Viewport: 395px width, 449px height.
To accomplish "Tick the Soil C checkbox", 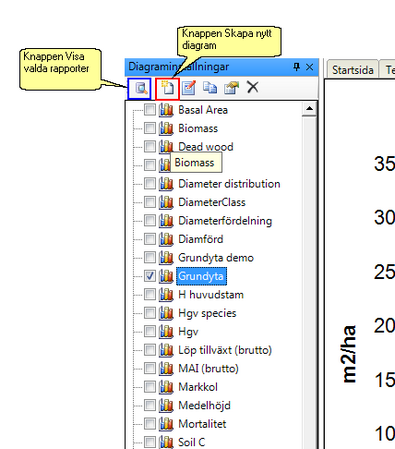I will tap(150, 442).
